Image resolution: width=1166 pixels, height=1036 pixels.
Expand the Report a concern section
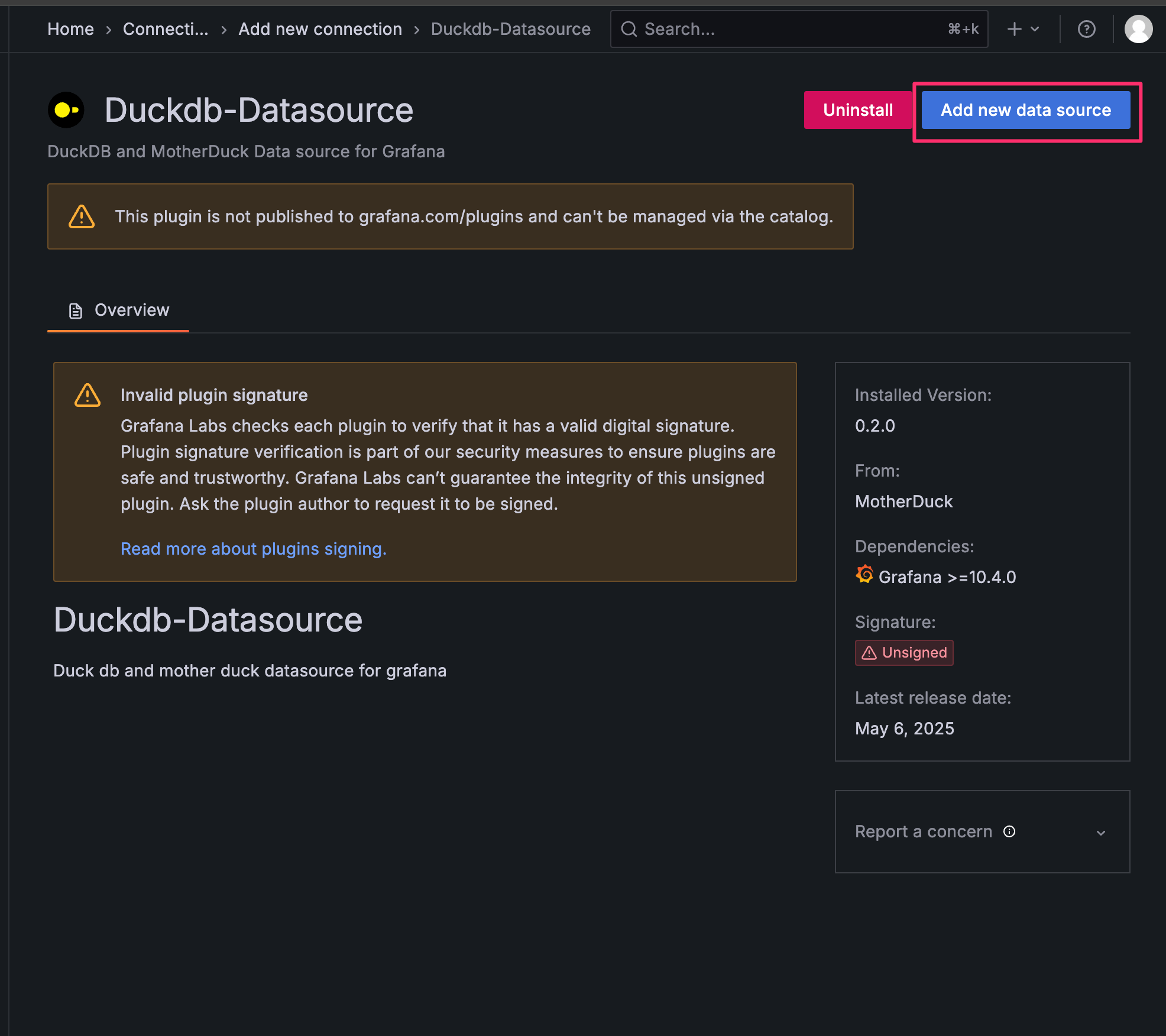point(982,831)
